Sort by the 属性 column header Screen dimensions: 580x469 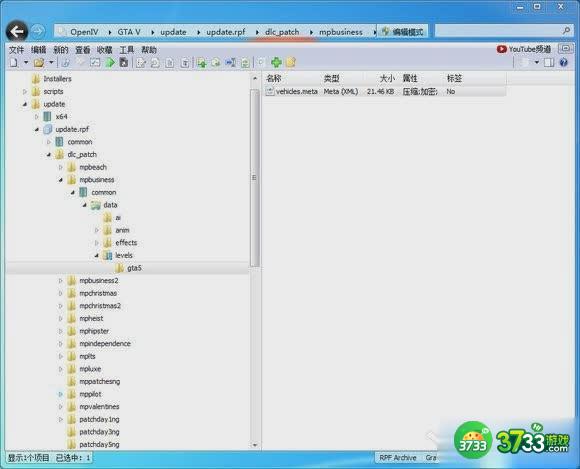(410, 78)
